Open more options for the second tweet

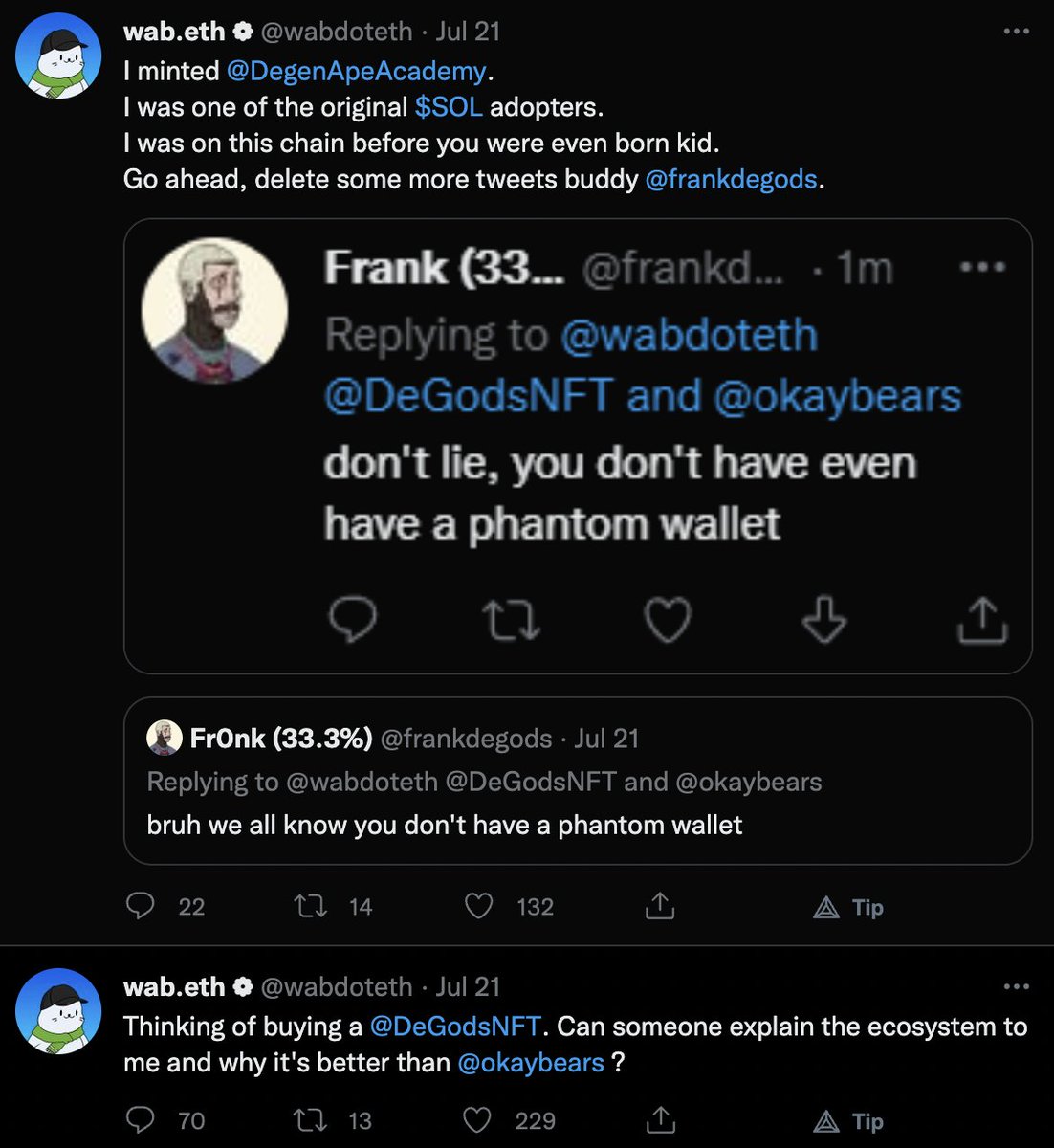point(1016,986)
